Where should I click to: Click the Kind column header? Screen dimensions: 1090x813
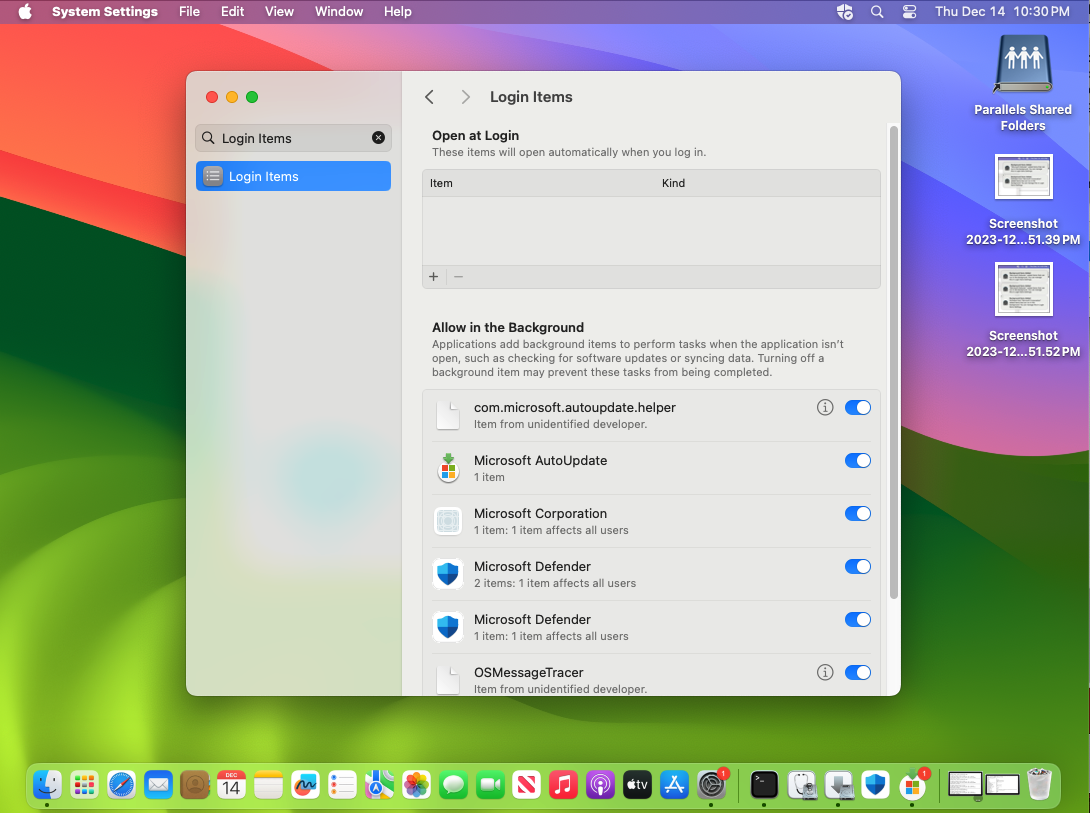coord(674,183)
